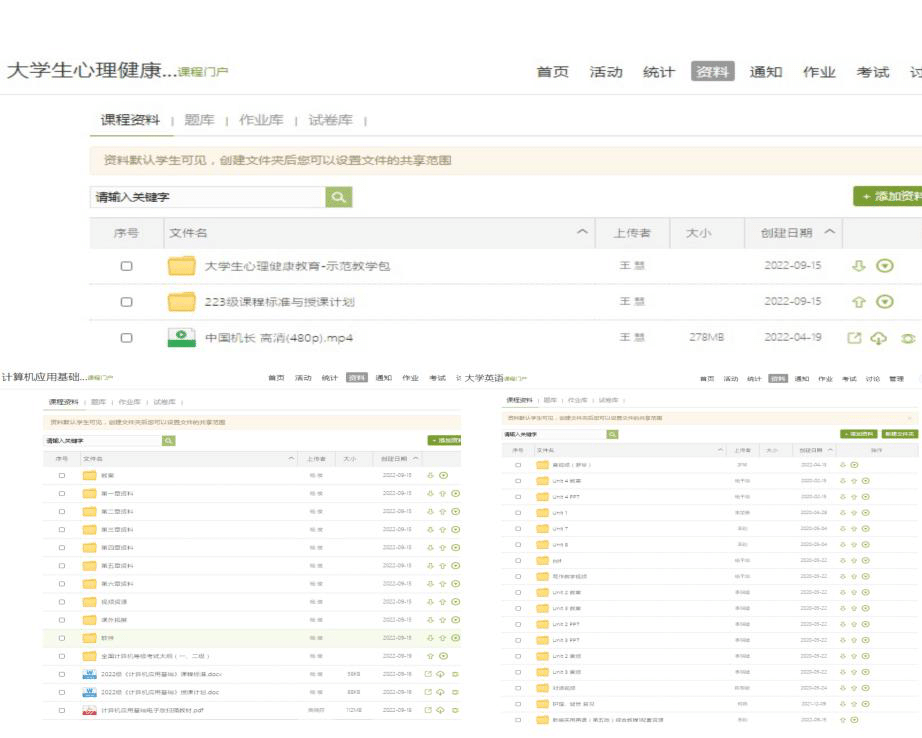Click search icon in 大学英语 panel
Viewport: 922px width, 738px height.
(612, 434)
